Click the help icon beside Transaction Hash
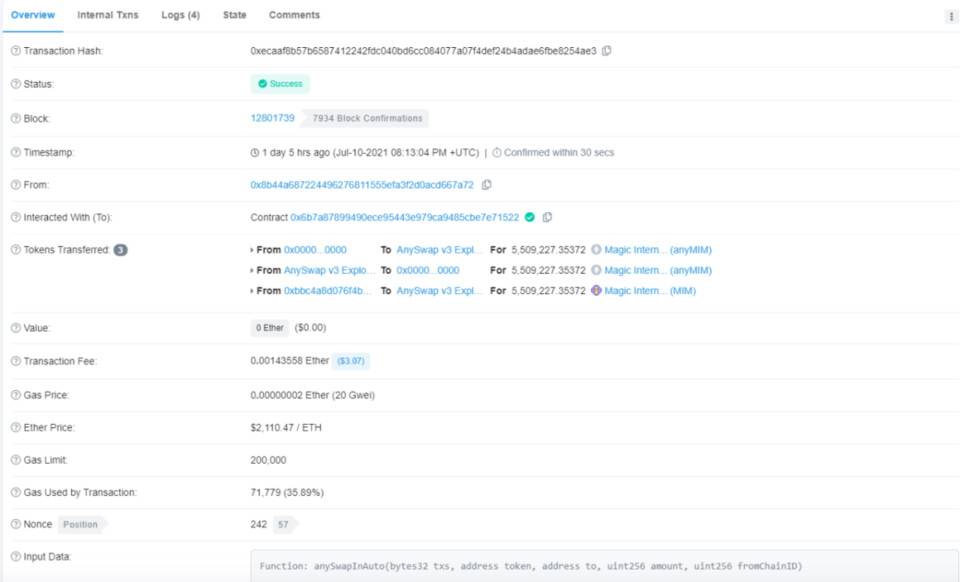This screenshot has width=960, height=582. coord(15,51)
